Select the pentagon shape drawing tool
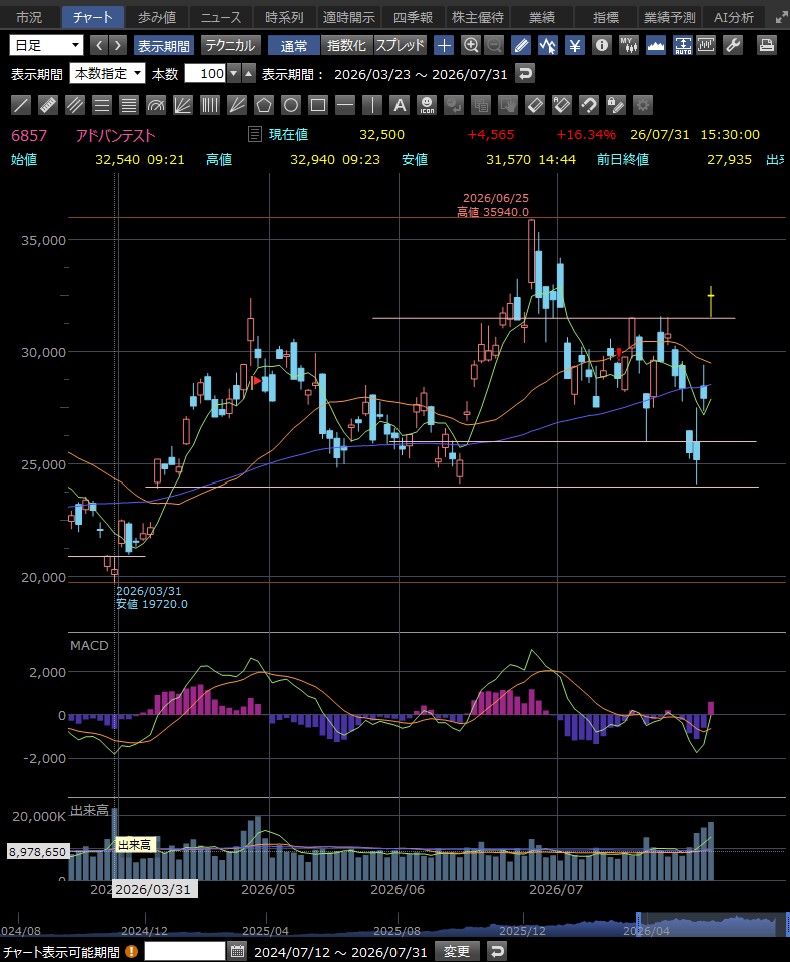The height and width of the screenshot is (962, 790). click(264, 106)
